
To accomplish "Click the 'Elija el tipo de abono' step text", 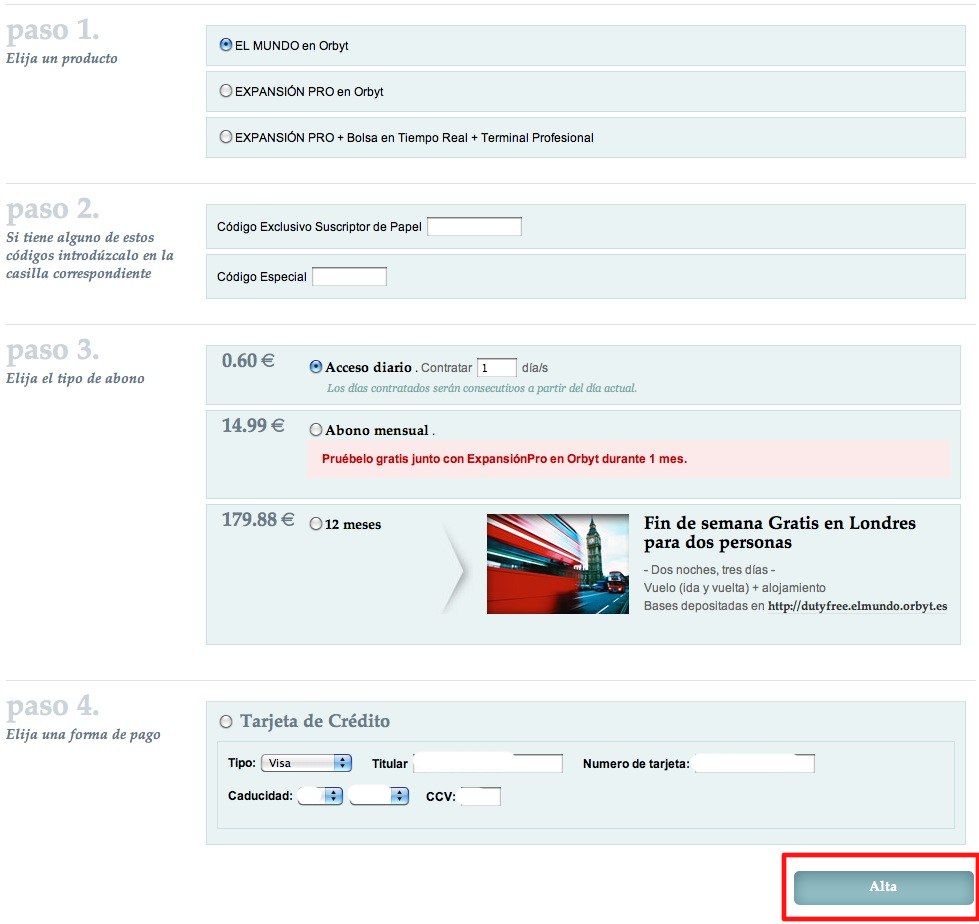I will click(x=75, y=378).
